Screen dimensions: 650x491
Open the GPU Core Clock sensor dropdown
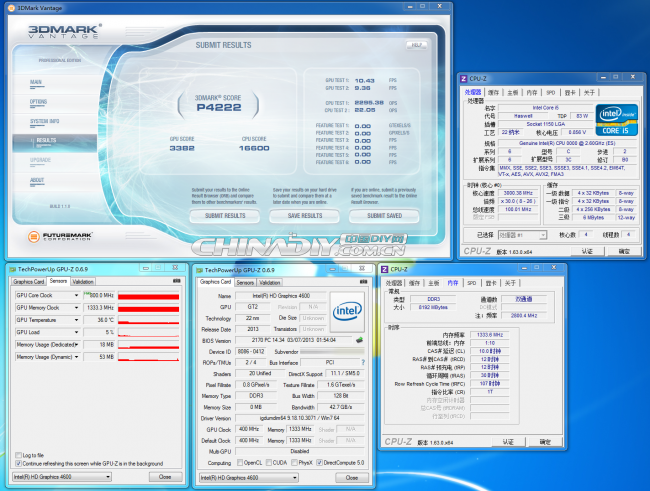coord(76,295)
